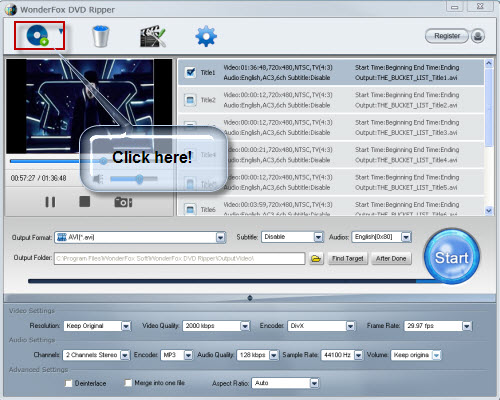The image size is (500, 400).
Task: Check the Title2 checkbox
Action: (190, 100)
